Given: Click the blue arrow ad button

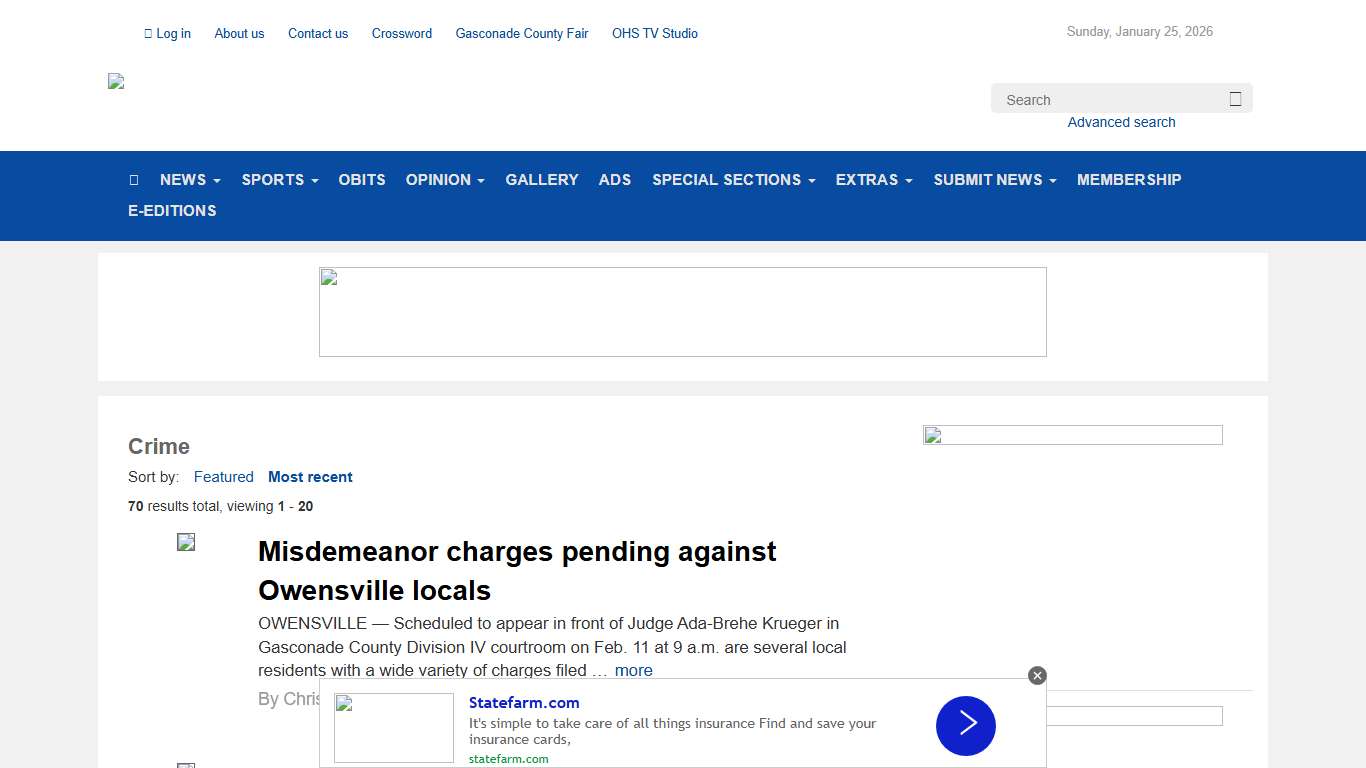Looking at the screenshot, I should coord(965,725).
